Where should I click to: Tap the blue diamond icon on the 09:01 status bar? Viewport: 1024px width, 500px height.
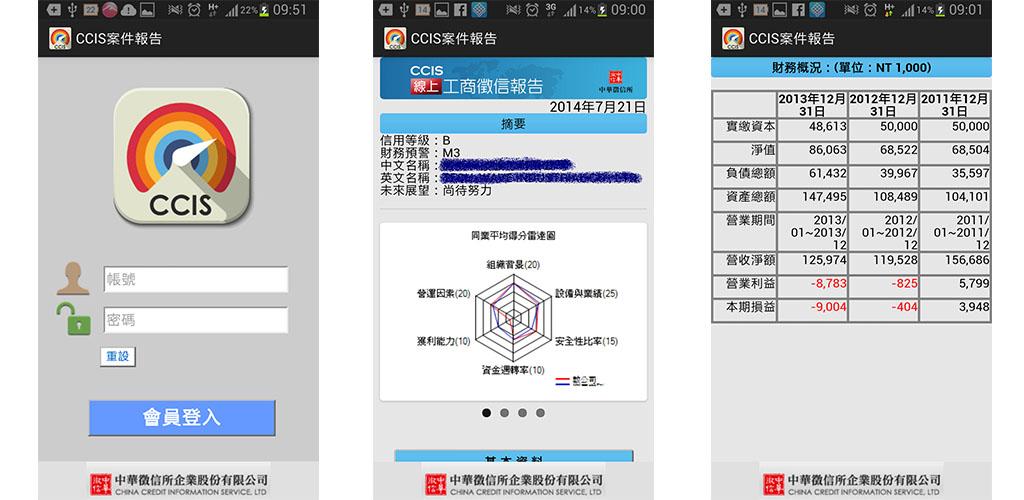coord(817,10)
